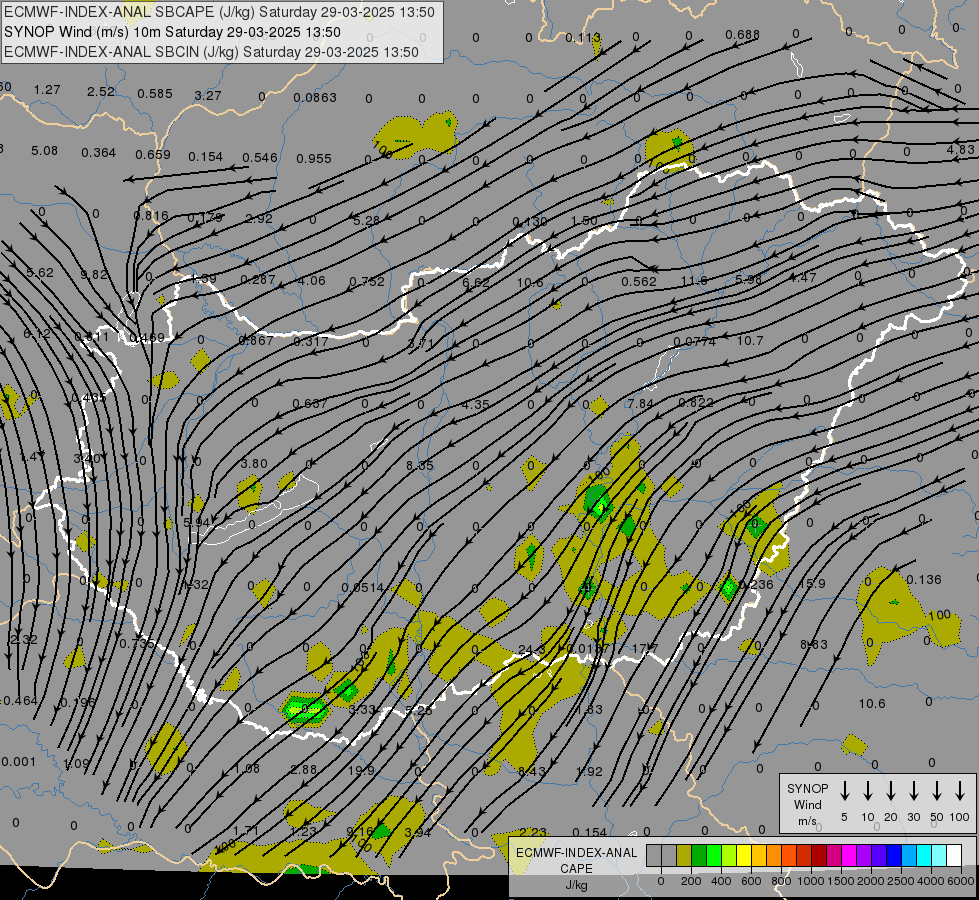Click the map value 0.236
Image resolution: width=979 pixels, height=900 pixels.
755,584
